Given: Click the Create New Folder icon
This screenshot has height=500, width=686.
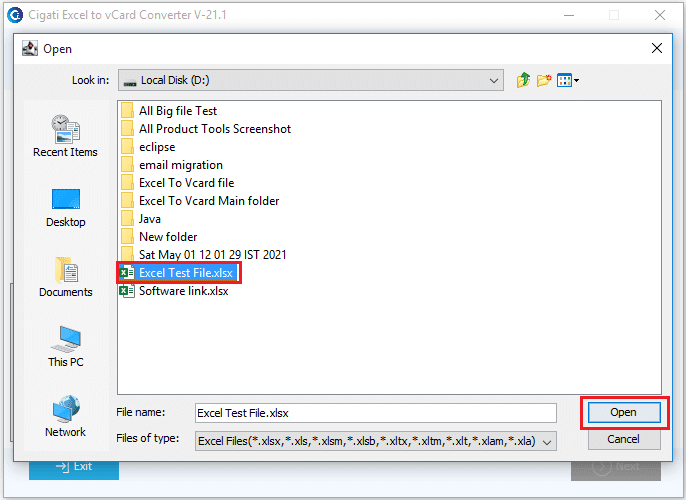Looking at the screenshot, I should point(544,80).
